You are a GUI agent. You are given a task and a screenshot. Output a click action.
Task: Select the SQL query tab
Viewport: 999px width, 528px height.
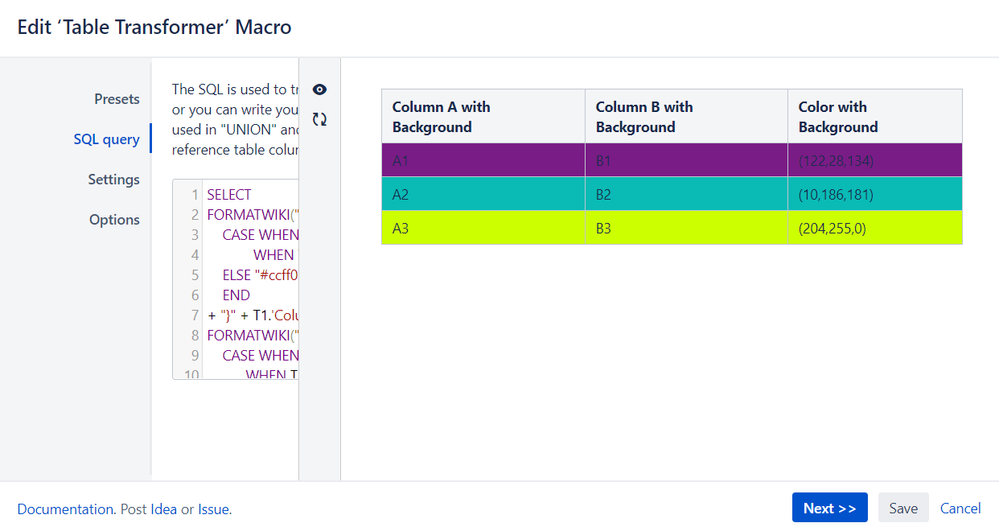106,139
